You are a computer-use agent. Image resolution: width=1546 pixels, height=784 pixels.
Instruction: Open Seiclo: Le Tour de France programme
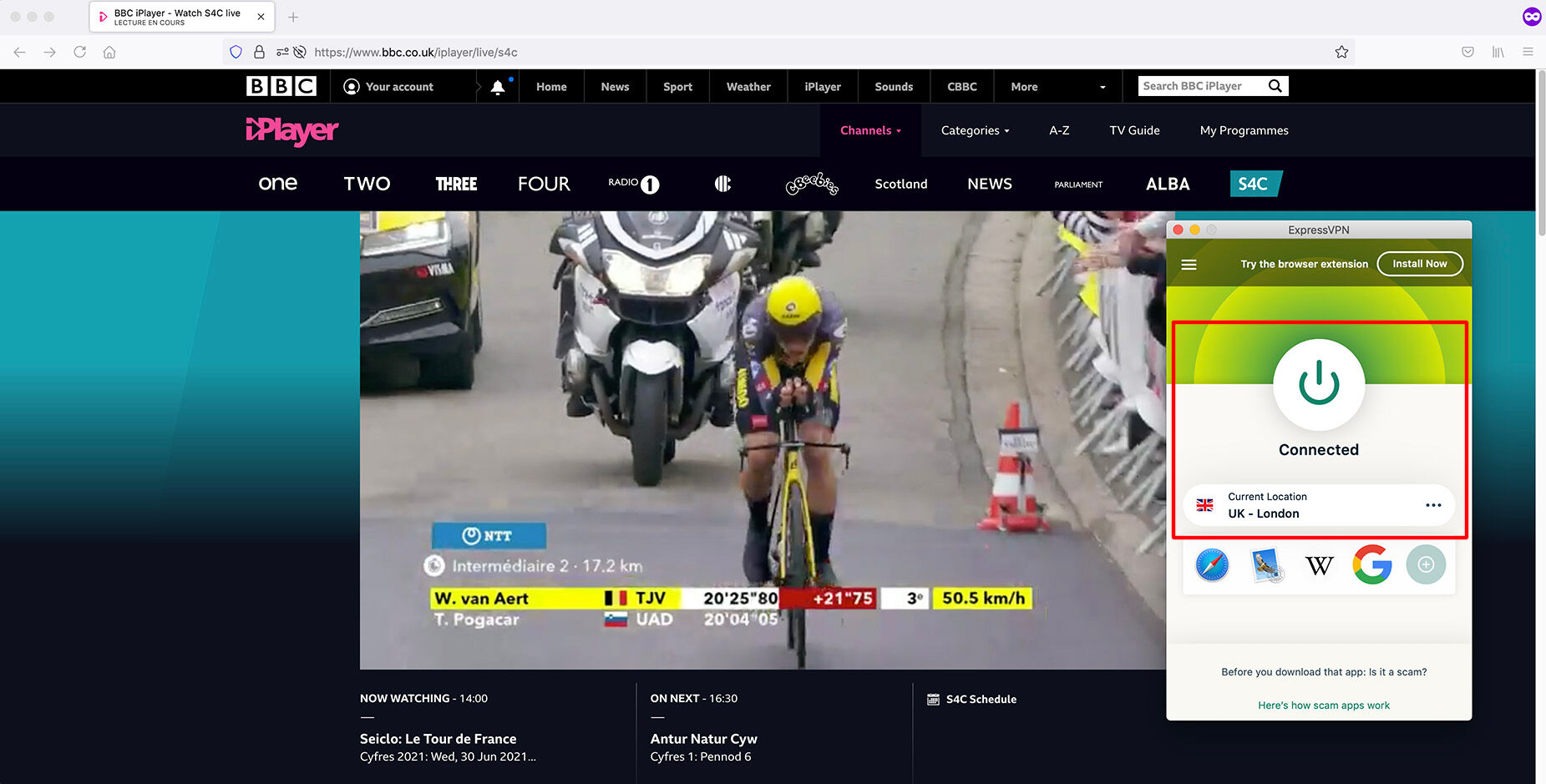(438, 739)
